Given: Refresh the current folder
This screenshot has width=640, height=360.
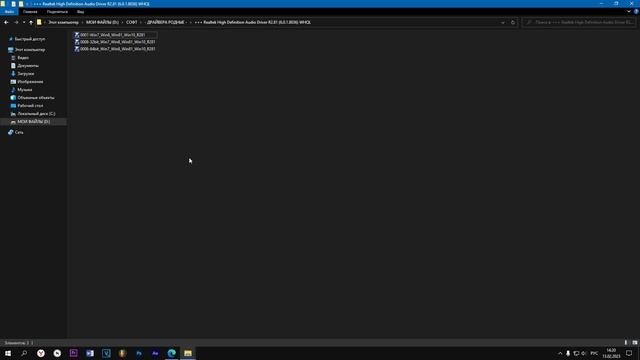Looking at the screenshot, I should point(513,22).
